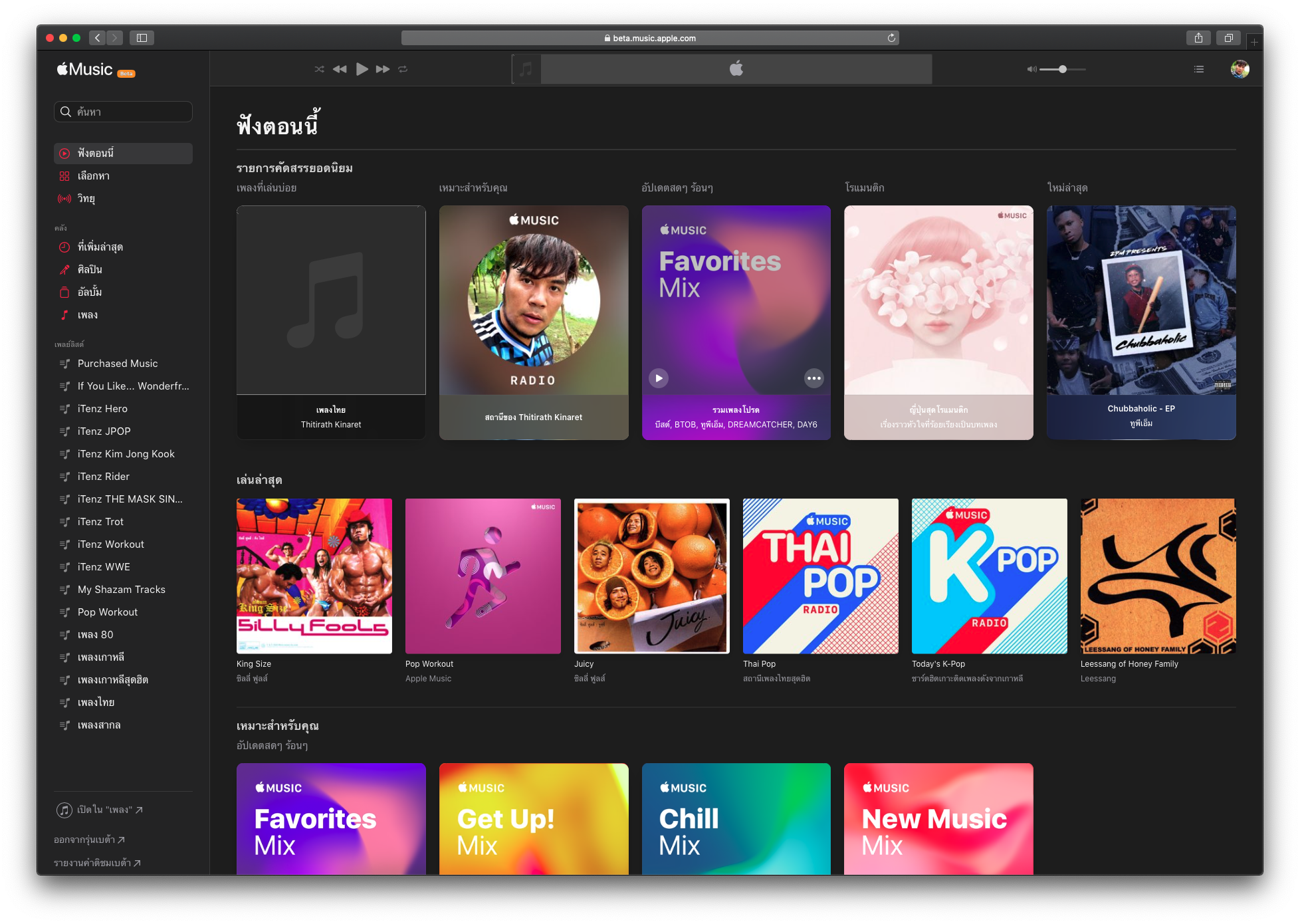Open more options on Favorites Mix card
Screen dimensions: 1300x924
pos(813,378)
